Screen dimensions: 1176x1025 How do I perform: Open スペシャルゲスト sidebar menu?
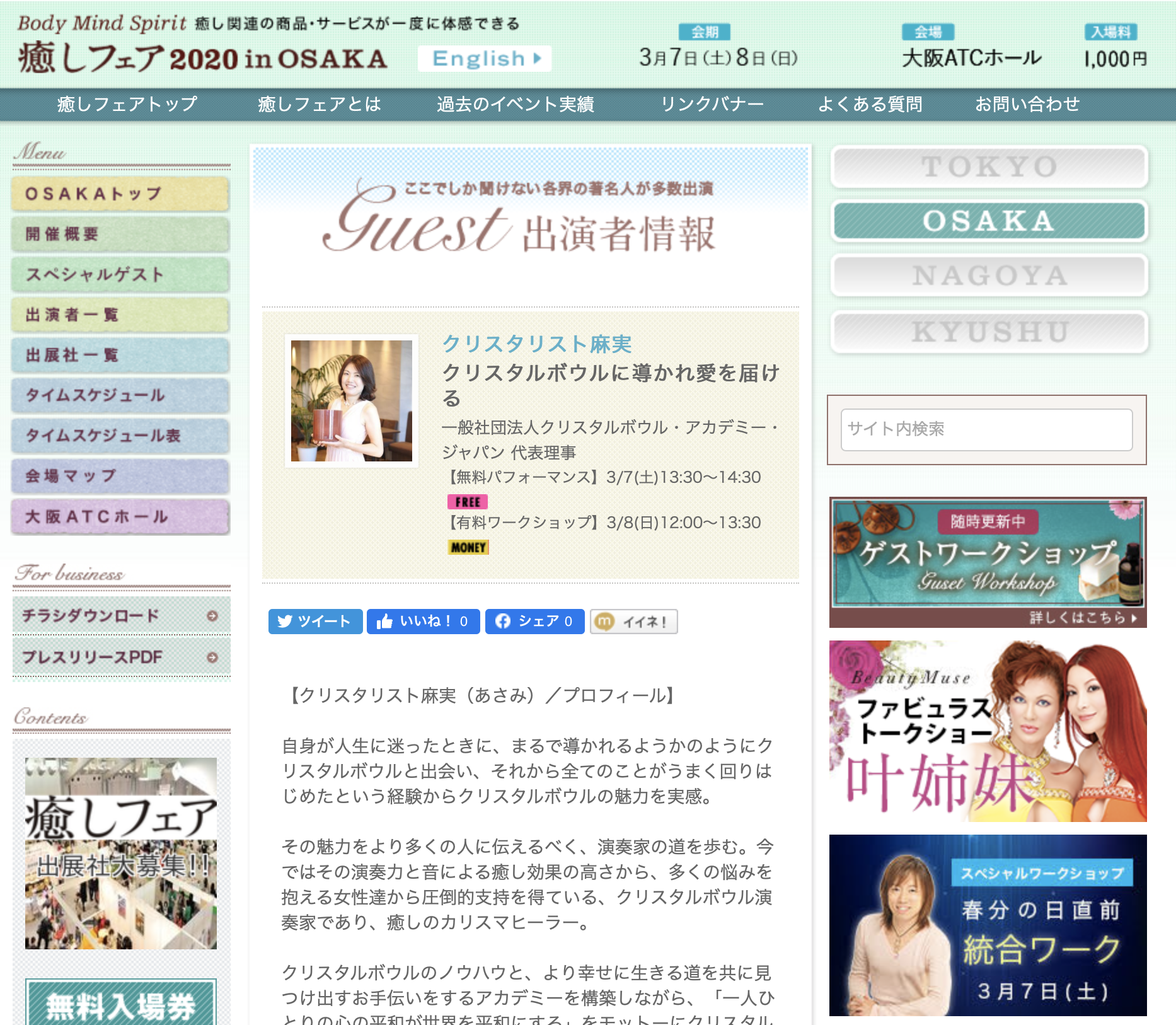point(120,275)
